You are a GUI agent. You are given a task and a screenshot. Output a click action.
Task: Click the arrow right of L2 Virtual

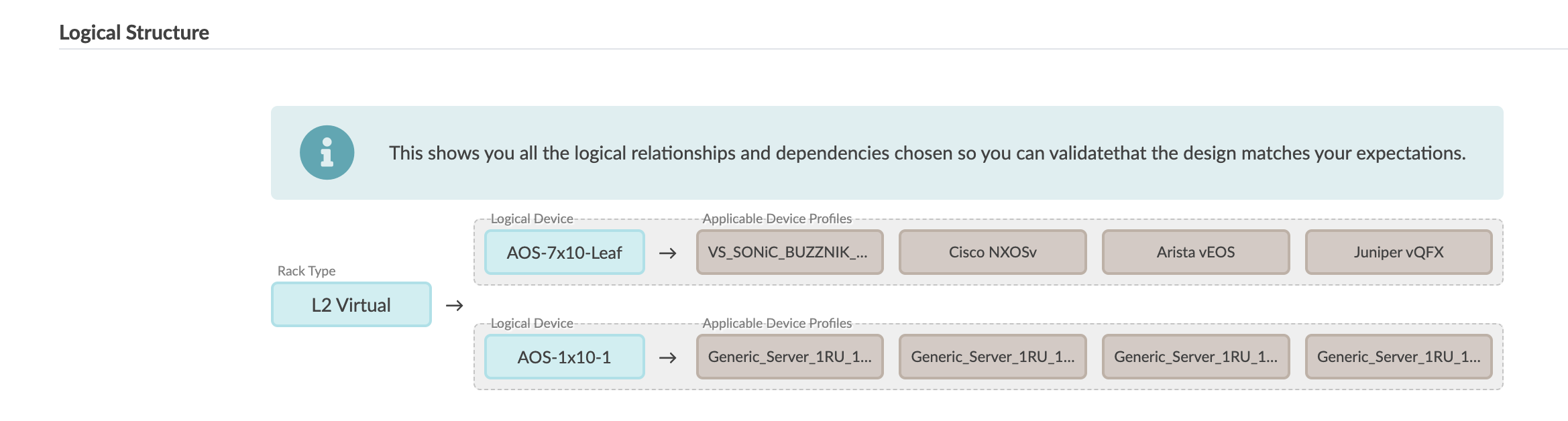coord(455,306)
